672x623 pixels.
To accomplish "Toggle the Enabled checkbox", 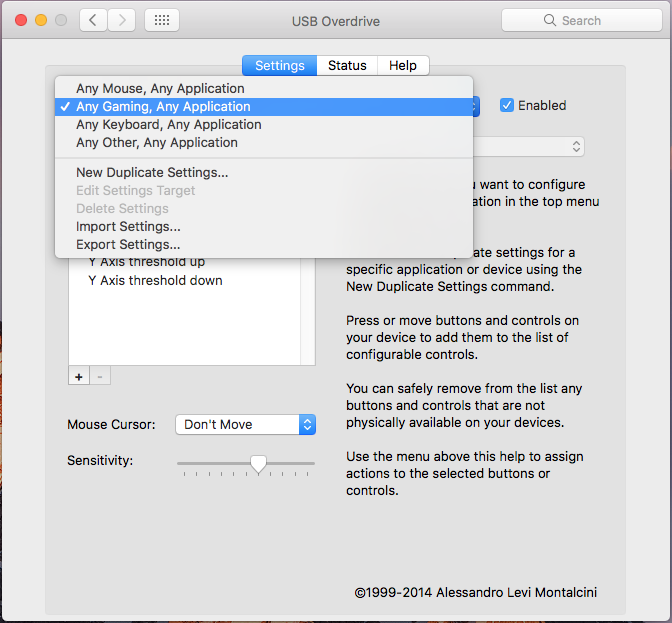I will click(507, 105).
